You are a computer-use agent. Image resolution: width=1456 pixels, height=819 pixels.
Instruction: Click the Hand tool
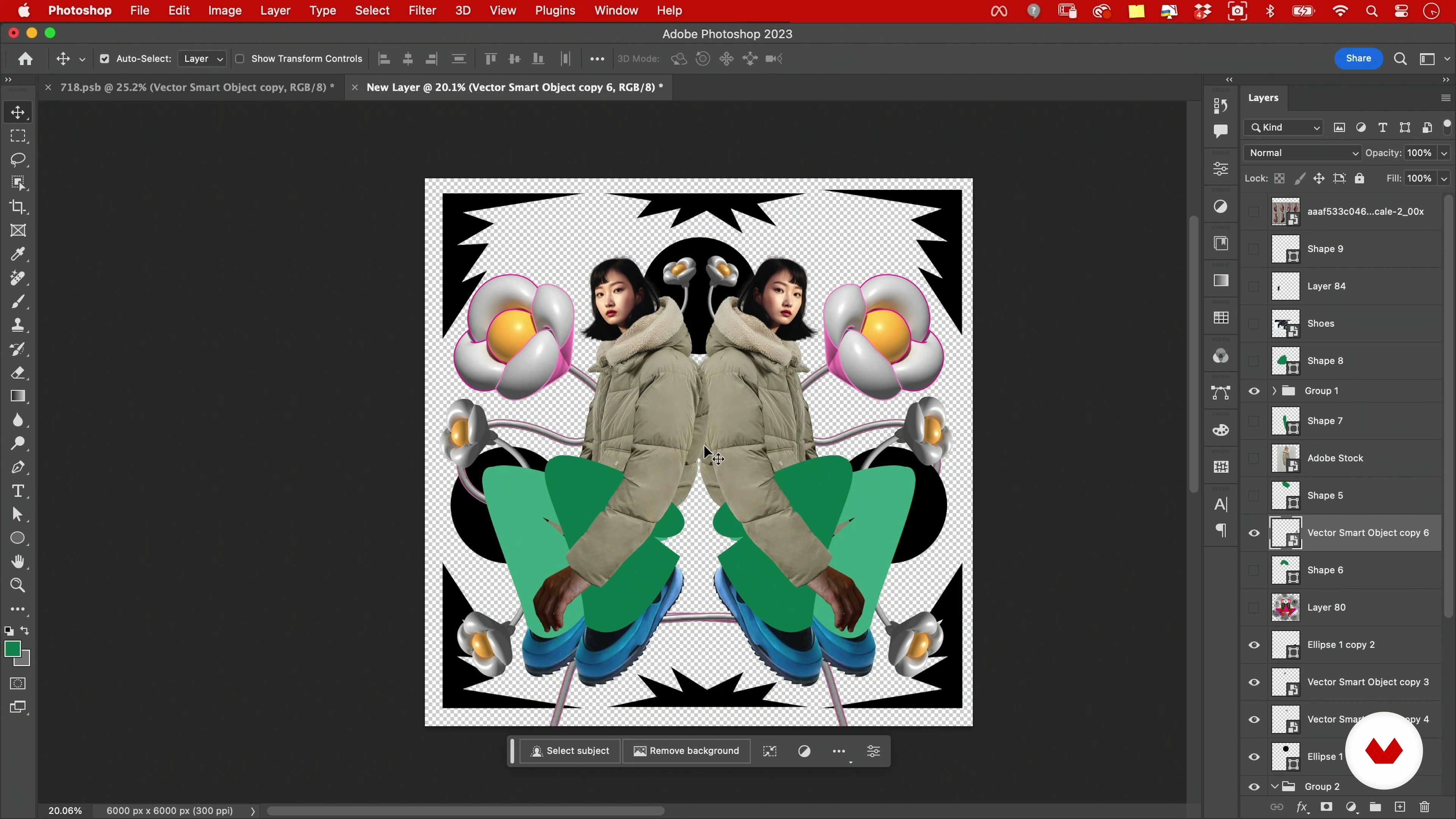pos(18,562)
